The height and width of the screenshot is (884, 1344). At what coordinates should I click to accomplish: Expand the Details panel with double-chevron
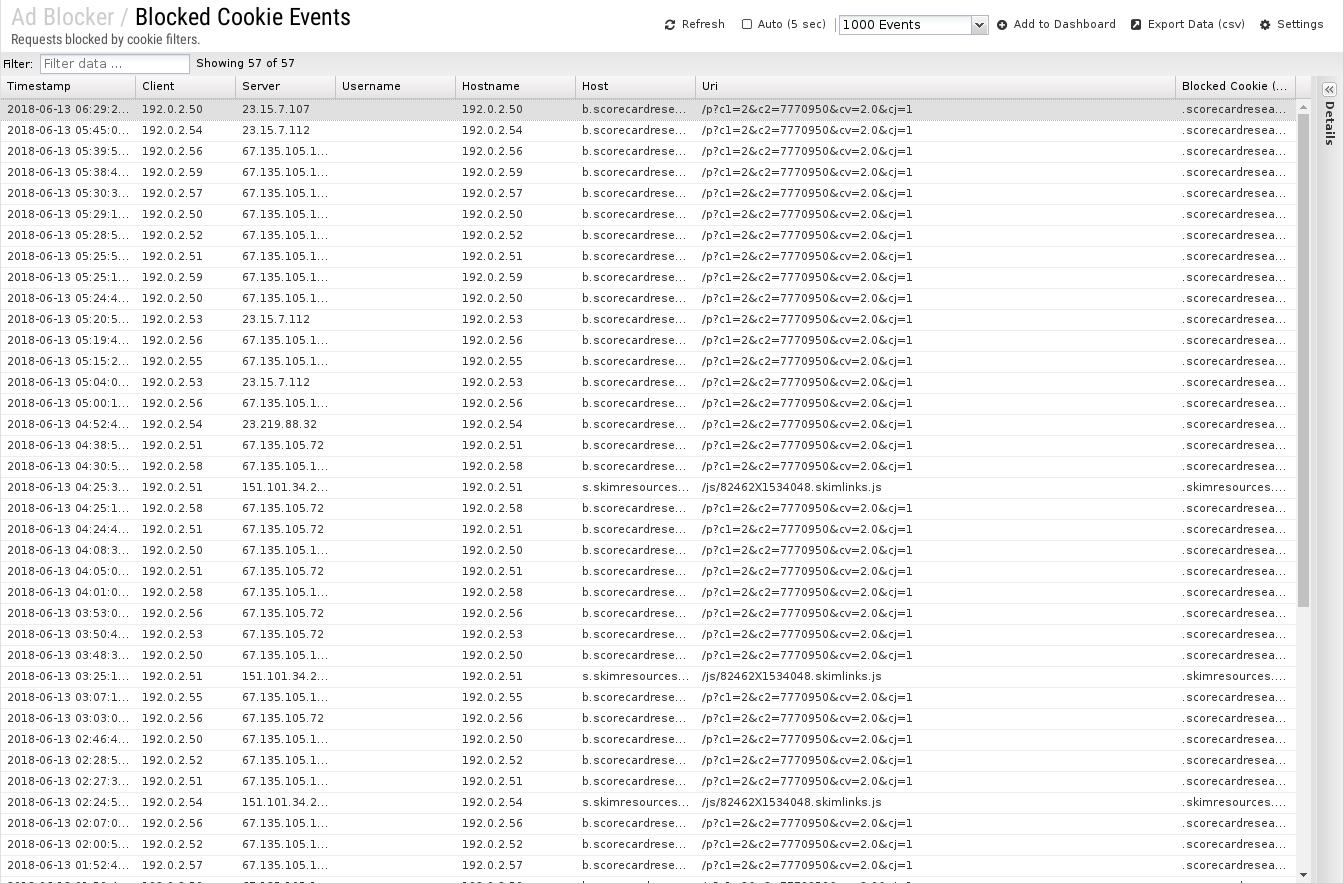[1329, 90]
